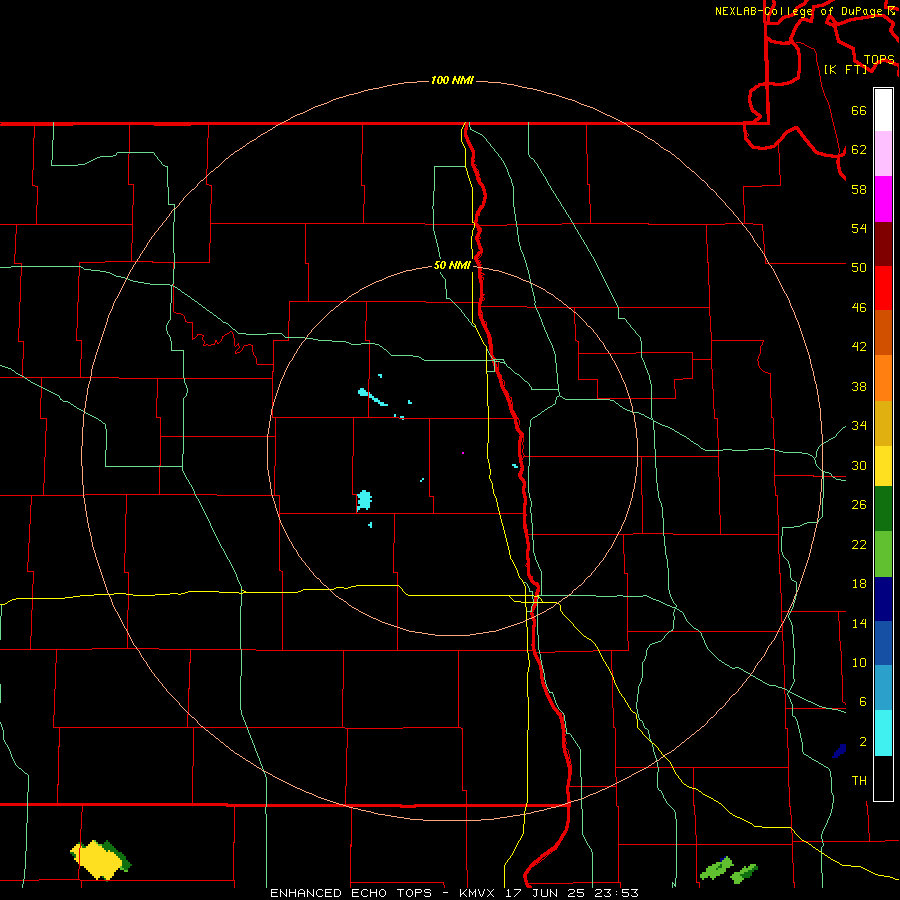Click the yellow swatch near 30
Viewport: 900px width, 900px height.
point(883,465)
